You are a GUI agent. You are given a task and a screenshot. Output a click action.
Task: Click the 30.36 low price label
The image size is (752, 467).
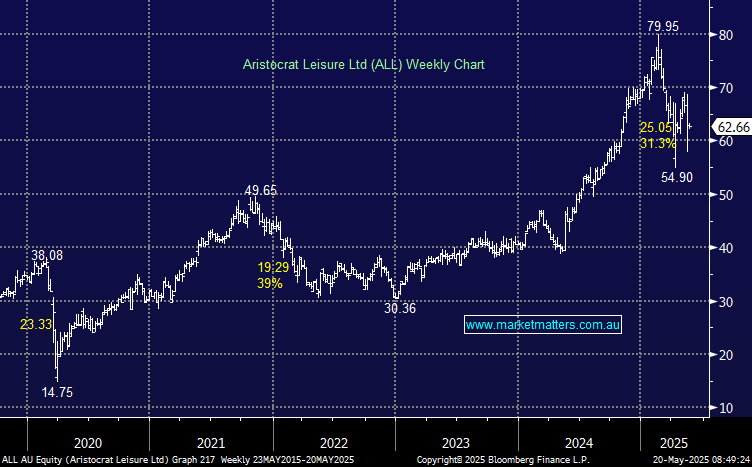point(400,308)
